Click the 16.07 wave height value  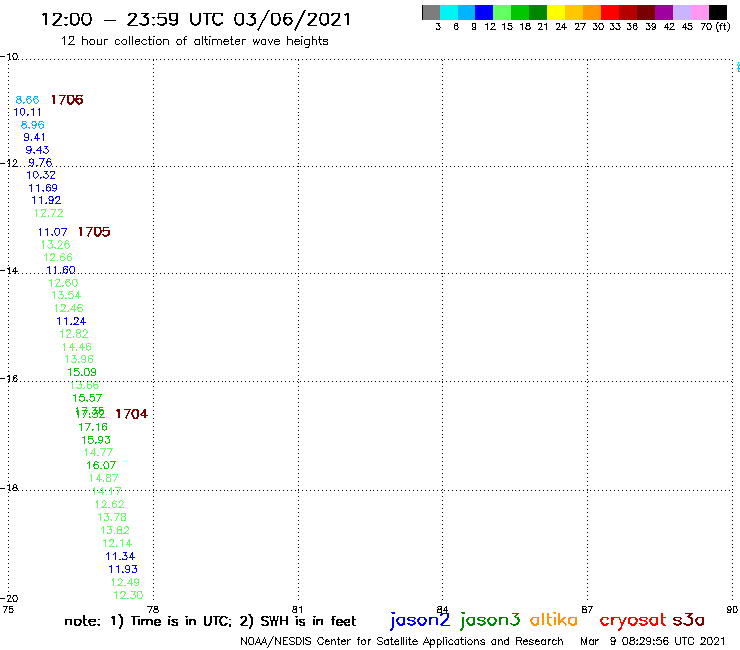point(101,465)
